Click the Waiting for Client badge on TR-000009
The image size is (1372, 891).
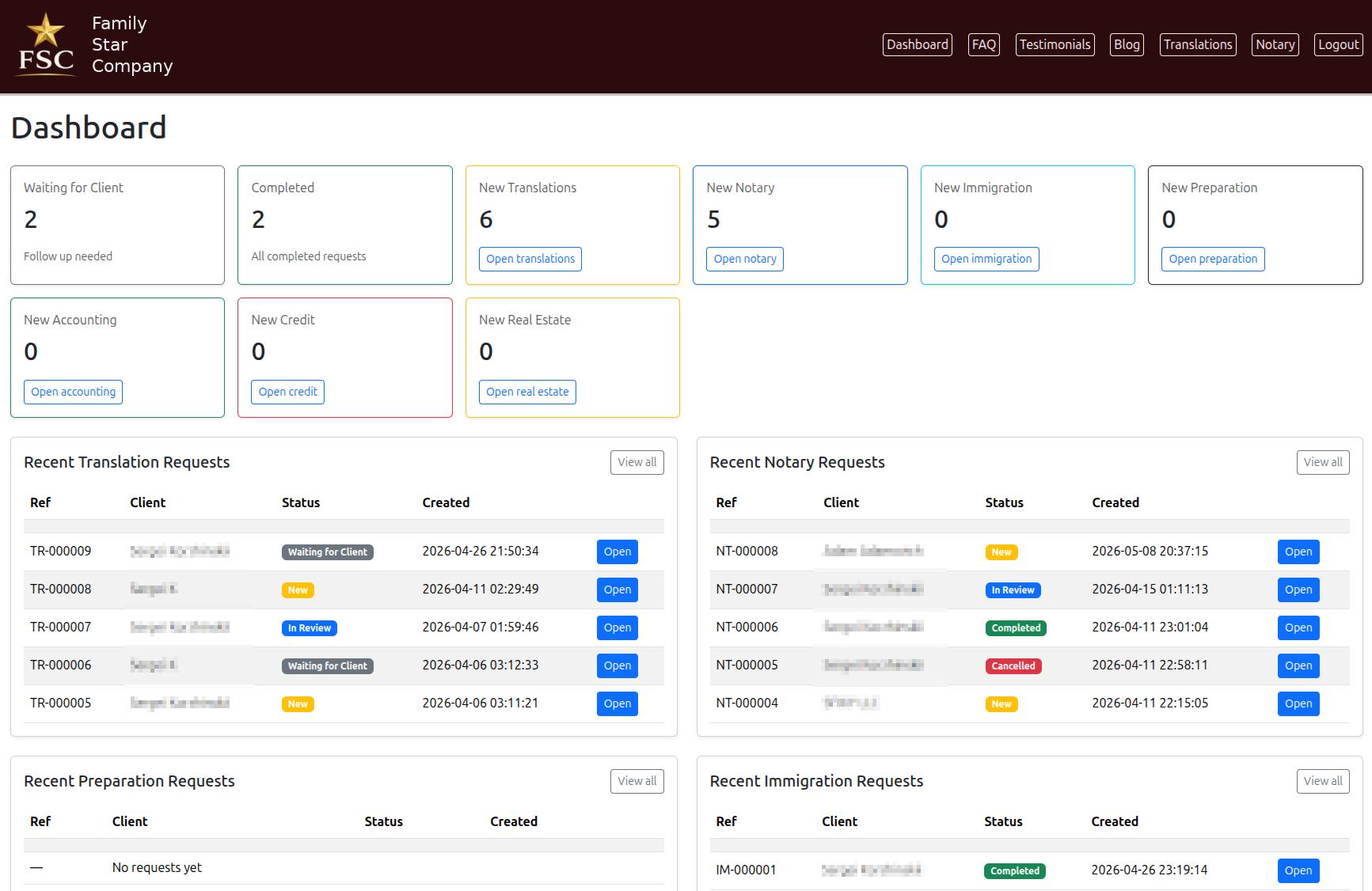328,552
